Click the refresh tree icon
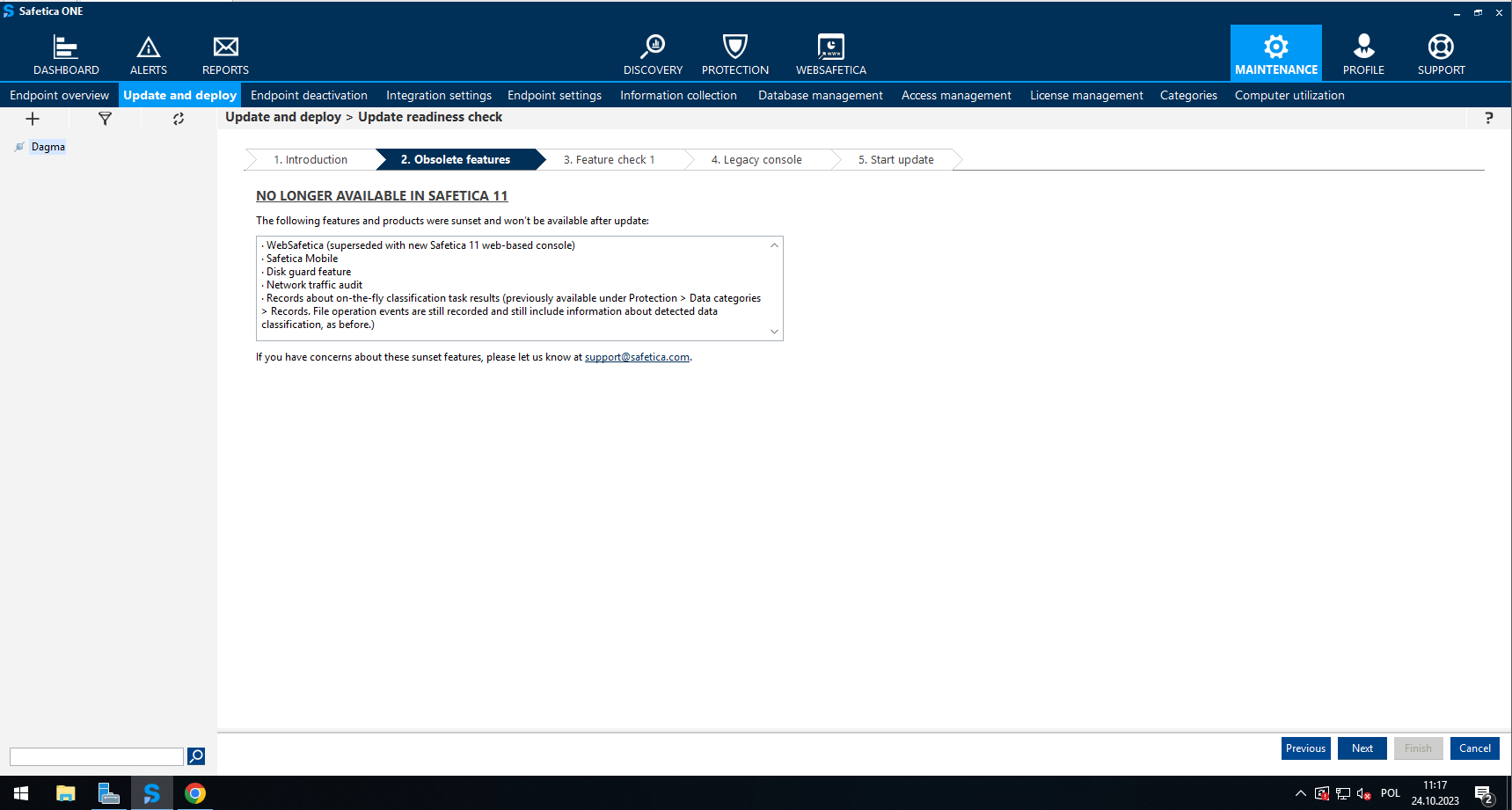The image size is (1512, 810). pos(179,119)
